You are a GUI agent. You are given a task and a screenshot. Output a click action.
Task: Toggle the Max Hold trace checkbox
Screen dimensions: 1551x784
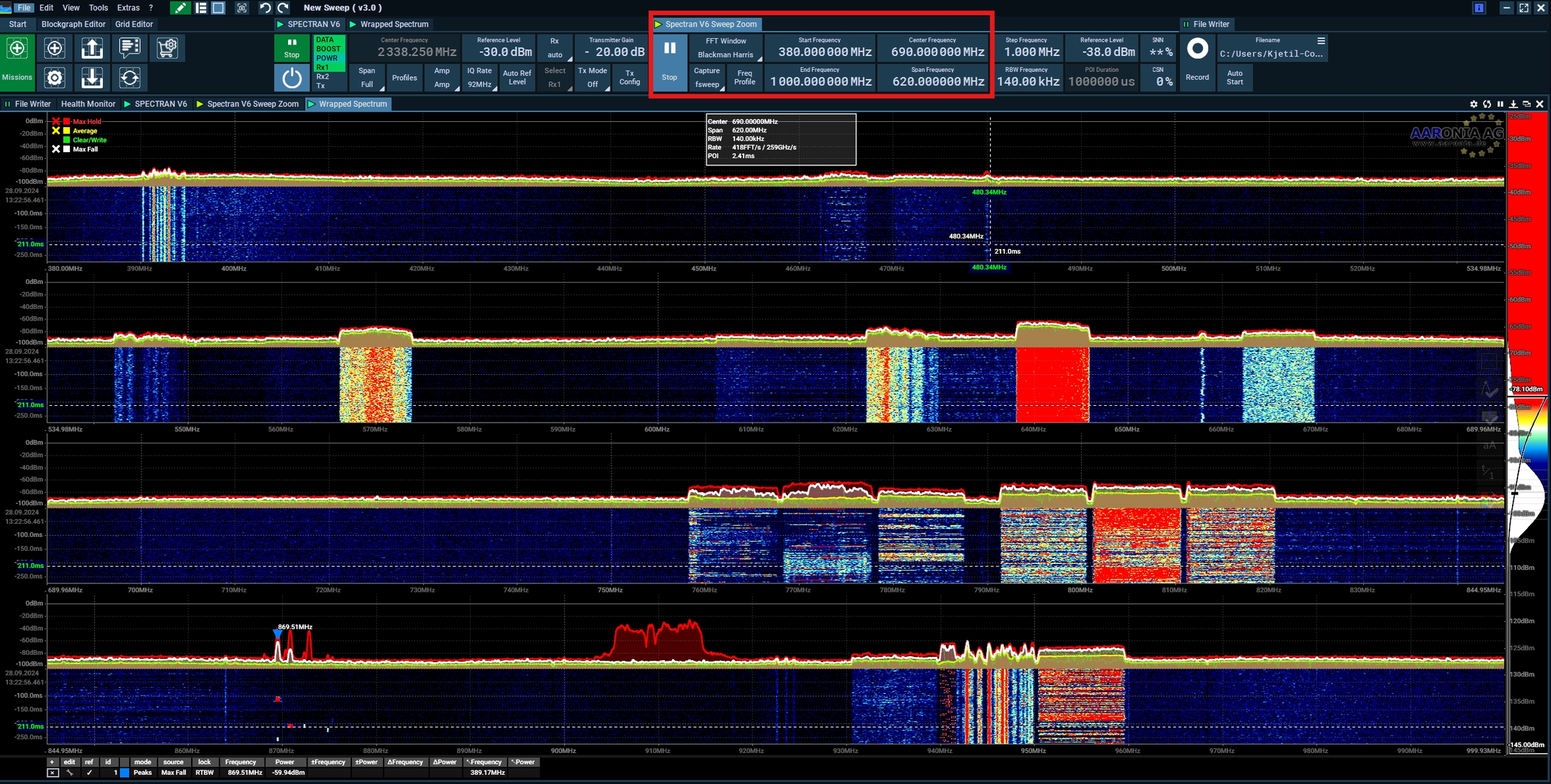(x=57, y=122)
